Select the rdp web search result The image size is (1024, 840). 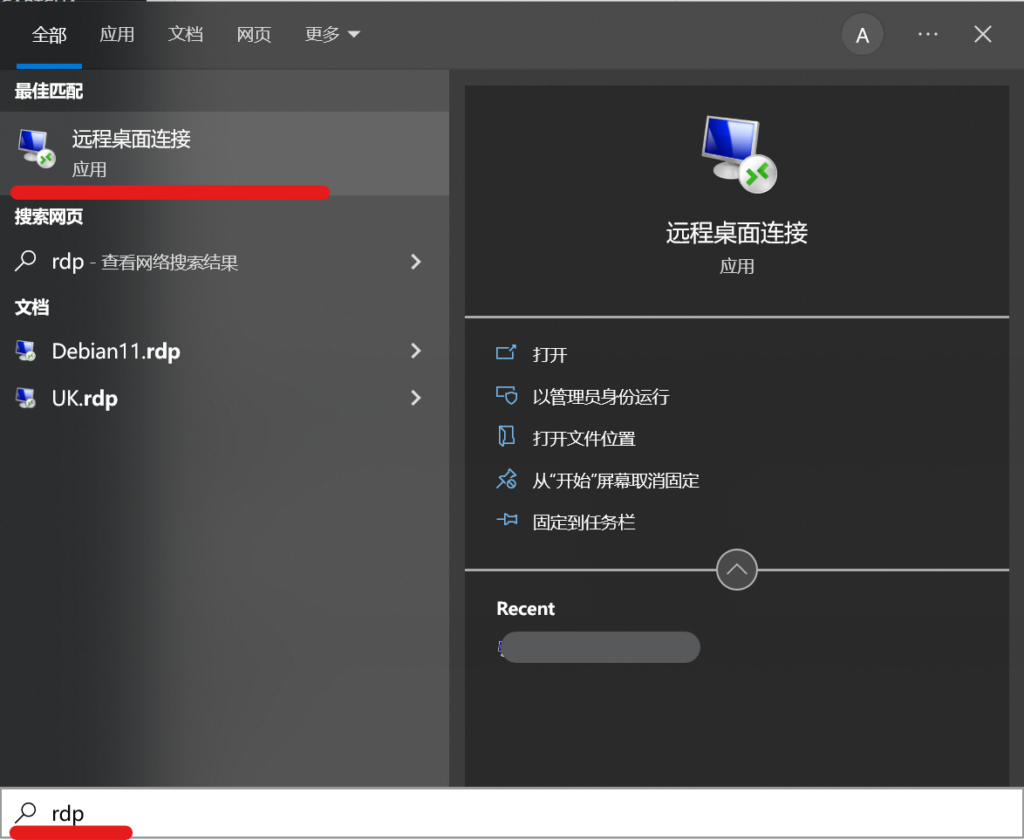(224, 262)
